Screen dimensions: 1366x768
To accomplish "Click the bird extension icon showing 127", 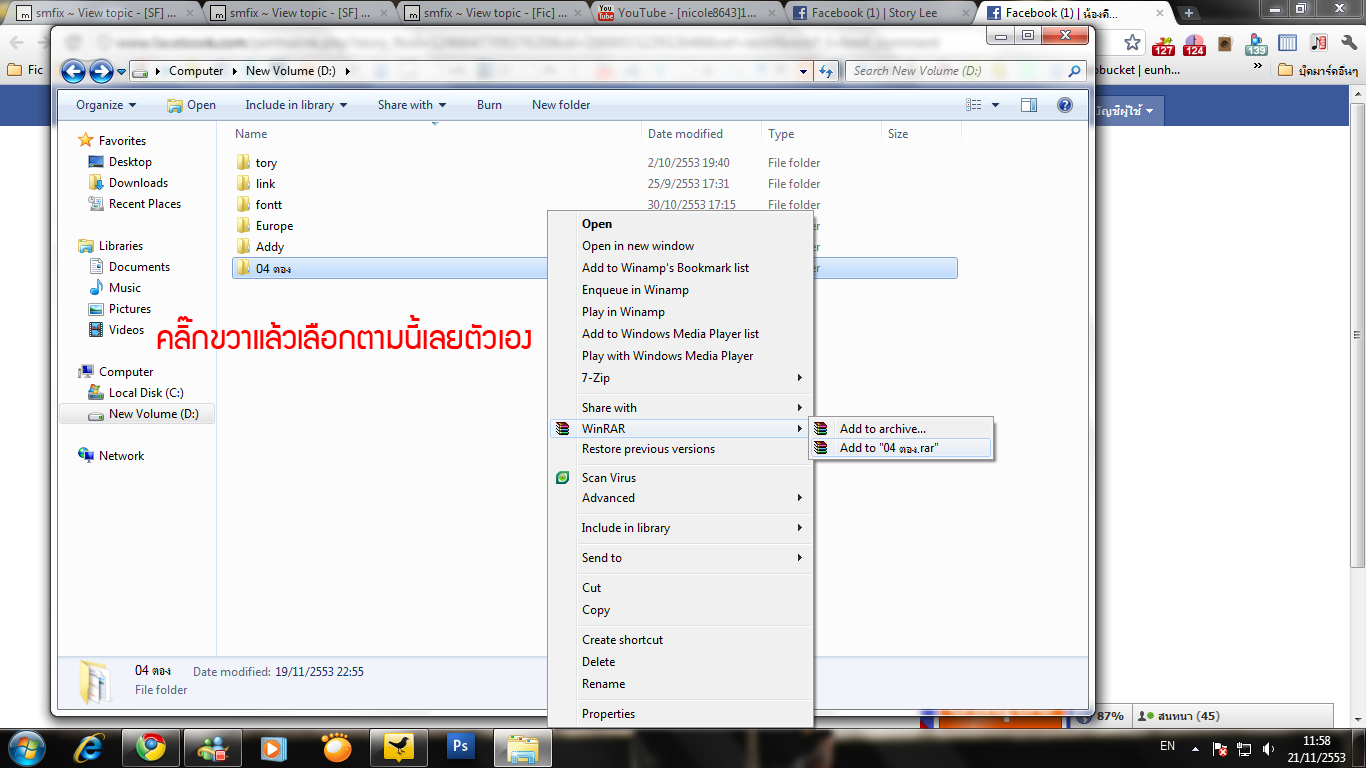I will coord(1163,44).
